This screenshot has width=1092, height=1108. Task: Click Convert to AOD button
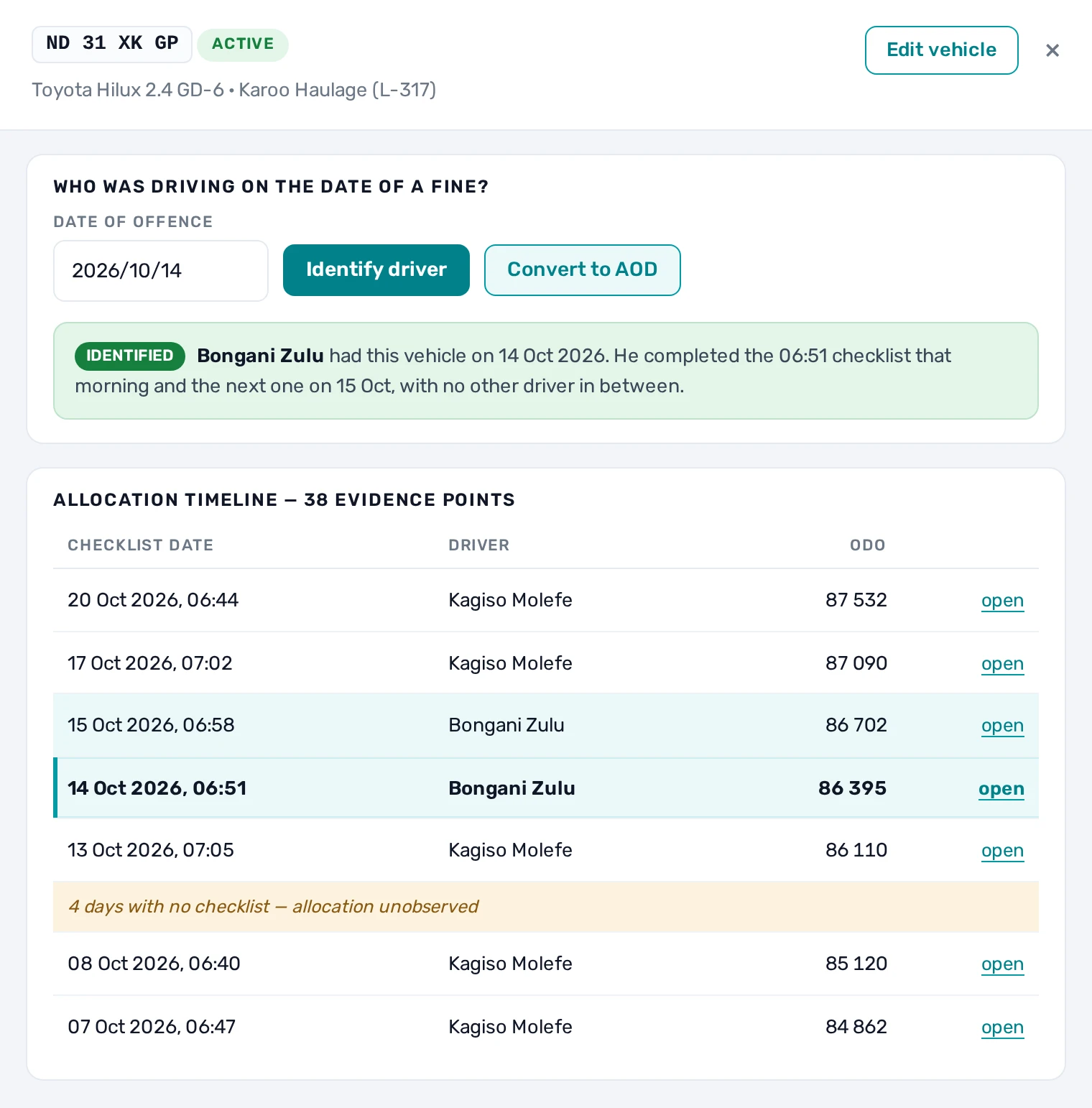tap(583, 270)
